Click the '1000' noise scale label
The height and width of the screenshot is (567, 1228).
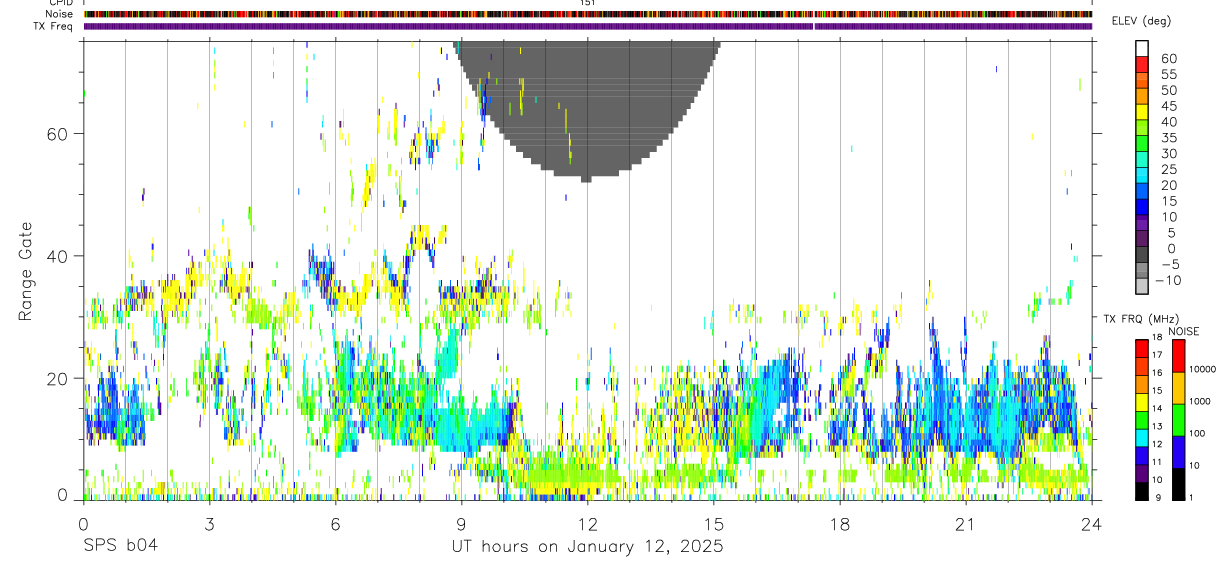[1199, 401]
